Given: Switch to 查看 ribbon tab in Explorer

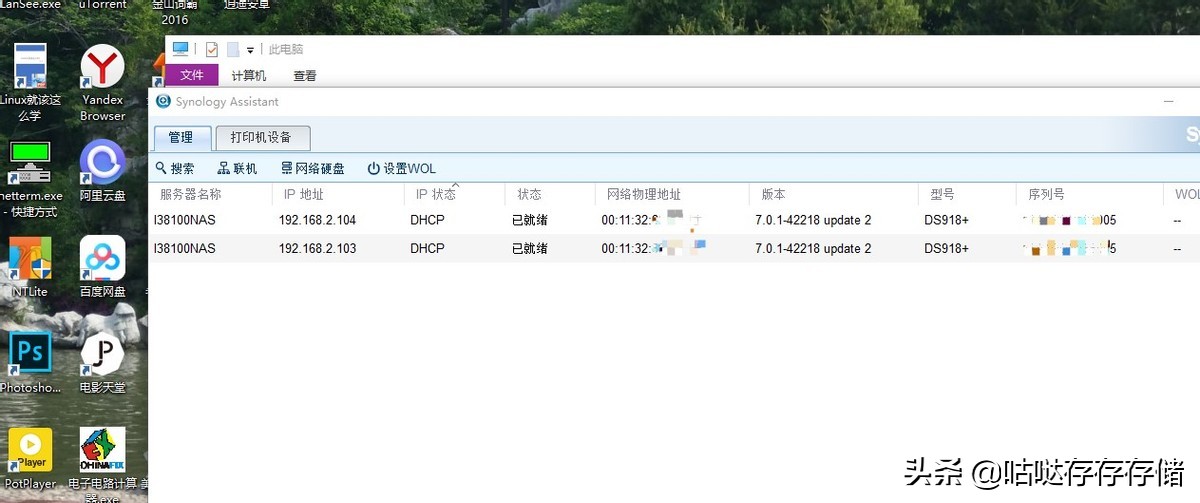Looking at the screenshot, I should 305,75.
